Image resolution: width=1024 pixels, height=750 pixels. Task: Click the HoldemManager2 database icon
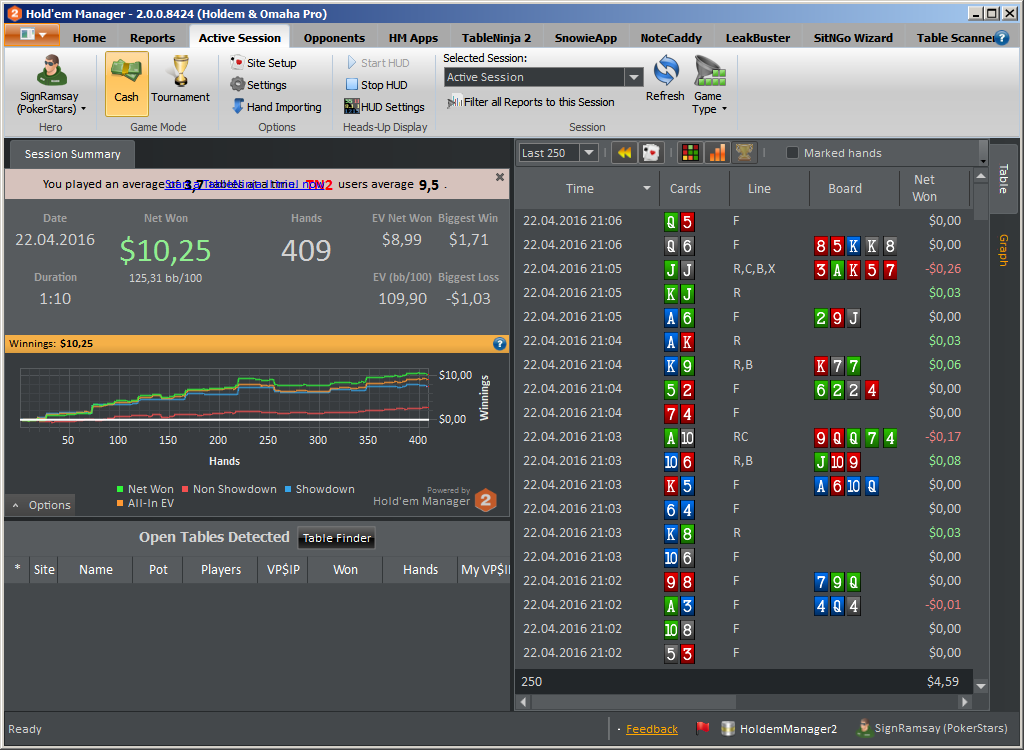point(728,728)
